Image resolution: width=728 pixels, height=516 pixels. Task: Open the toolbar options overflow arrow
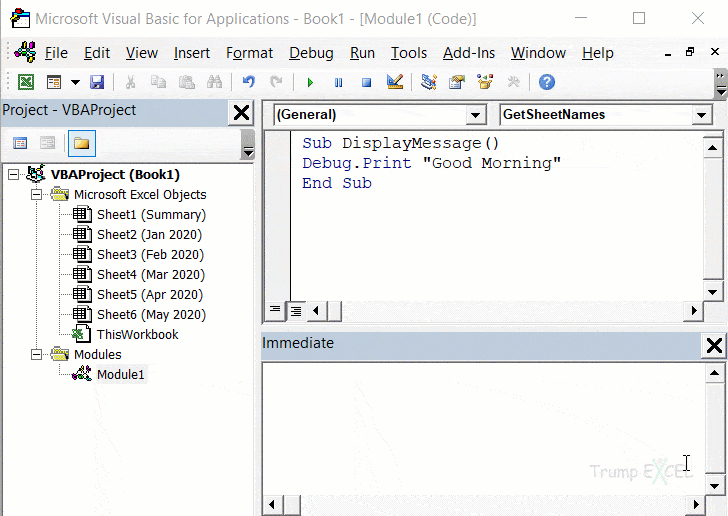[x=720, y=83]
